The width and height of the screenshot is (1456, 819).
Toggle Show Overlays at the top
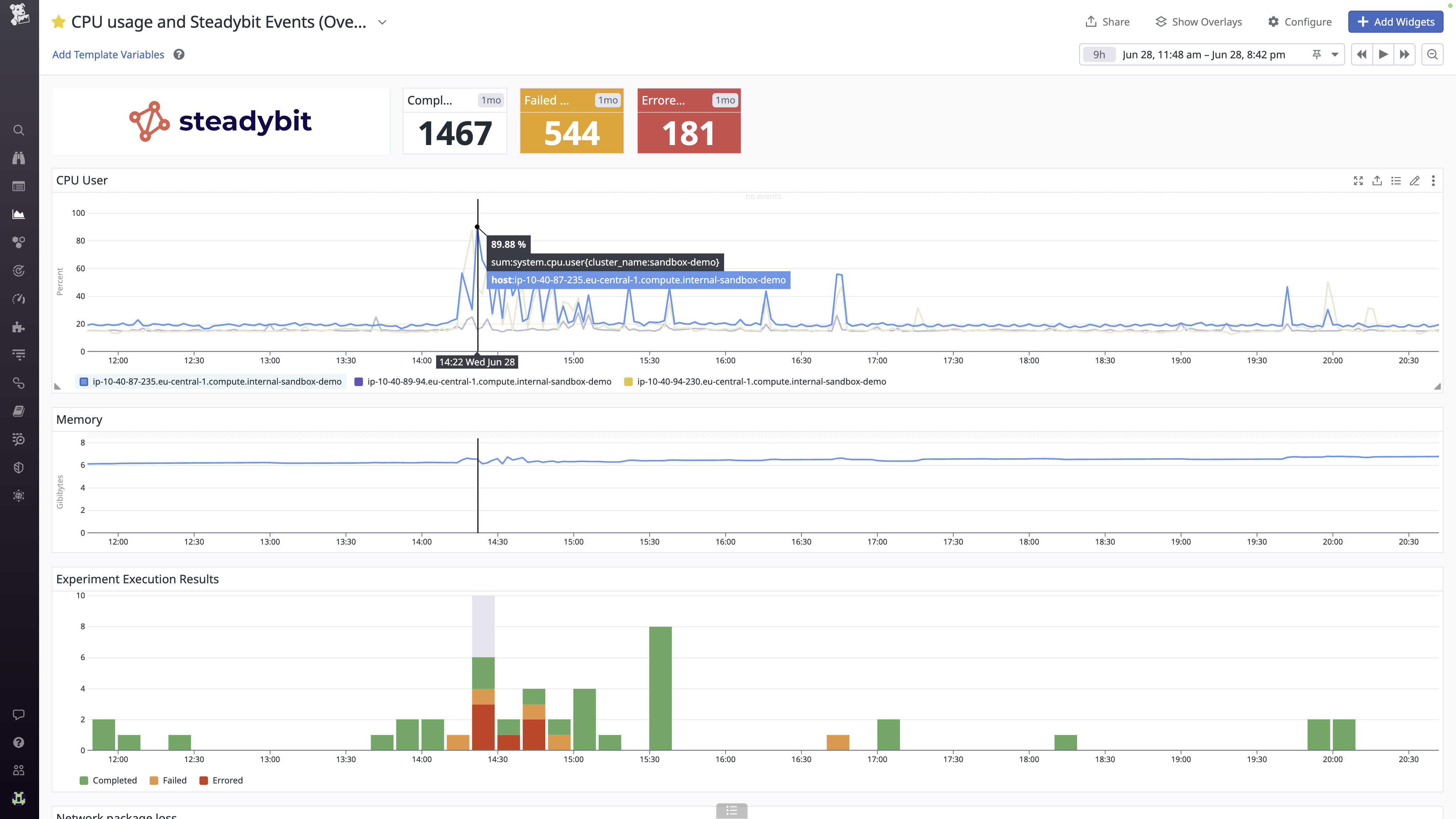point(1198,21)
